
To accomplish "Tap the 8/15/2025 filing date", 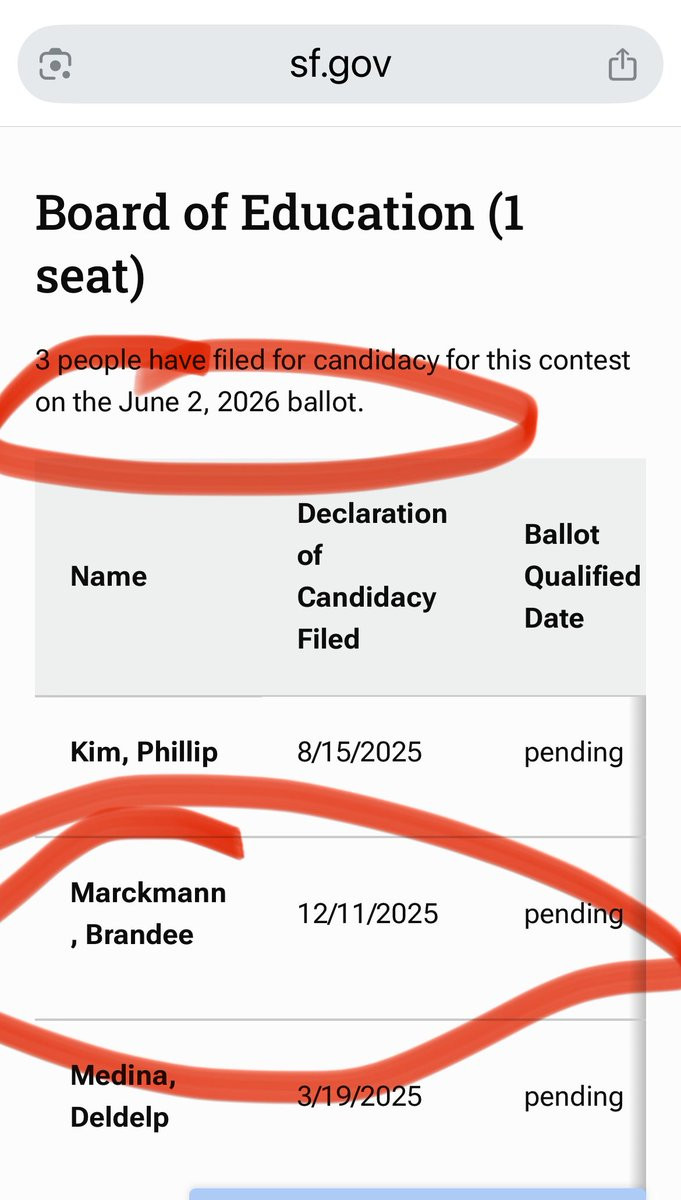I will pos(360,752).
